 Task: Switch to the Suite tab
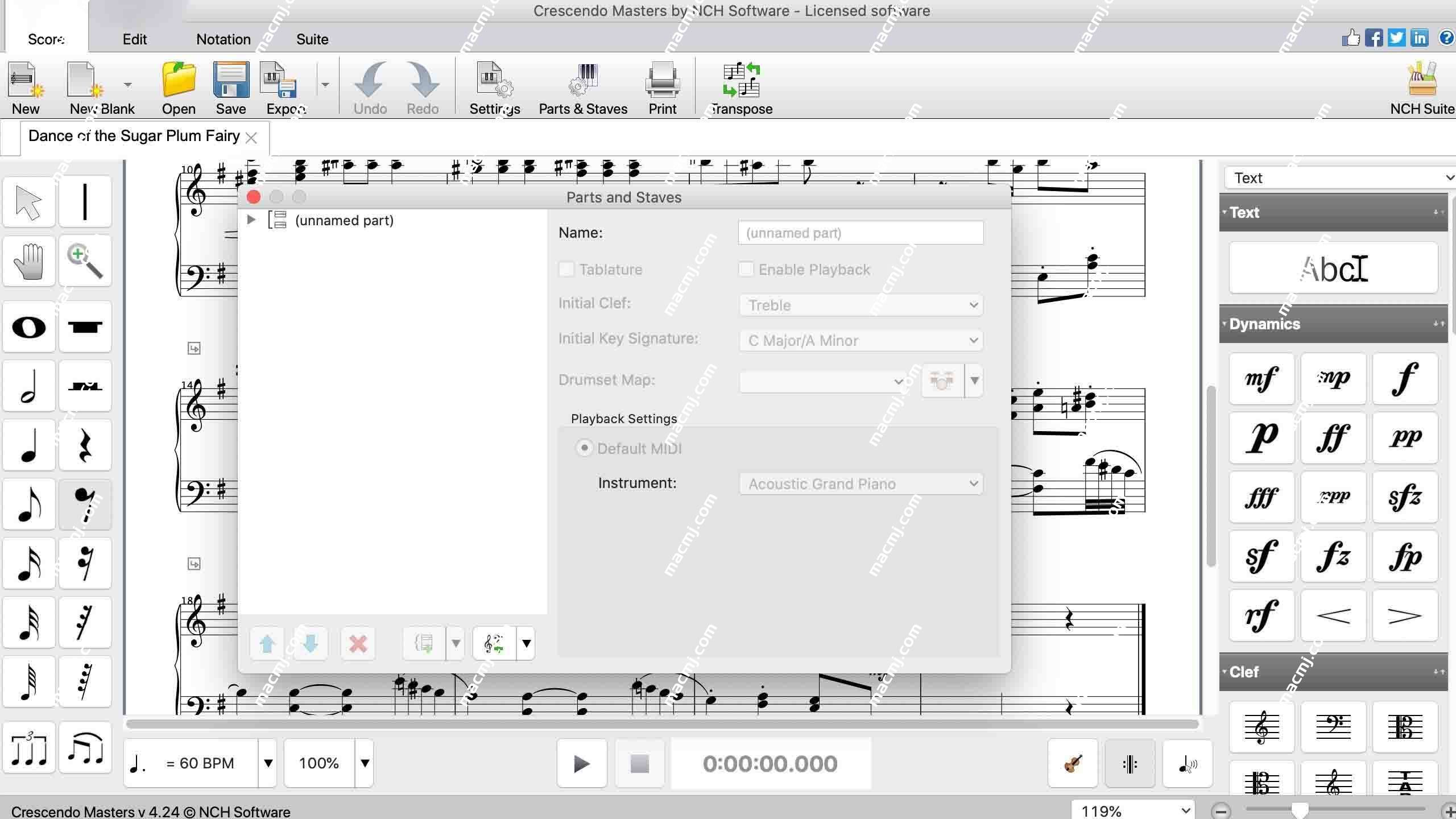coord(312,39)
